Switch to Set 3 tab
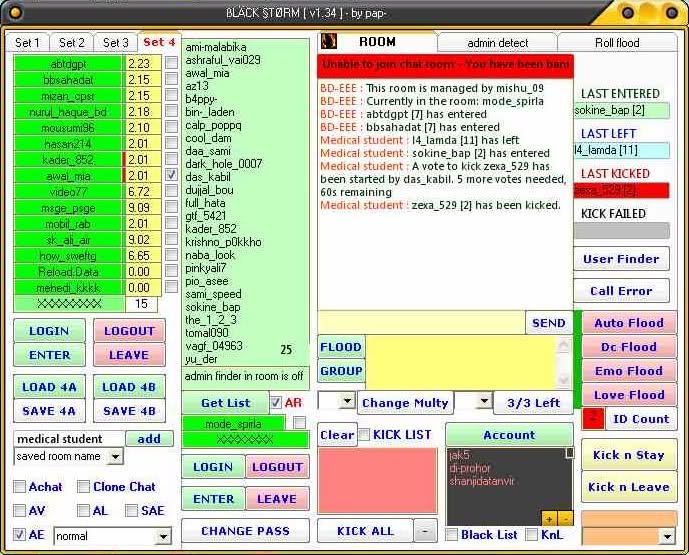This screenshot has height=555, width=689. 115,43
